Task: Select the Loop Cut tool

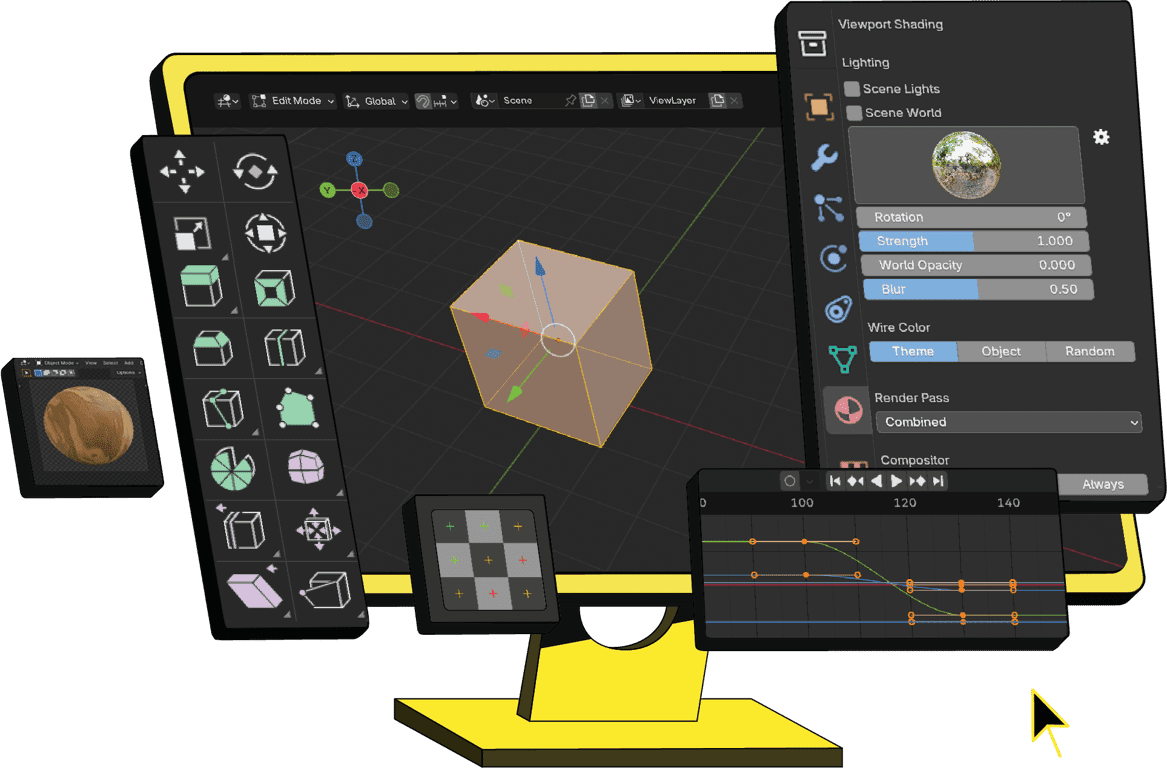Action: click(x=284, y=347)
